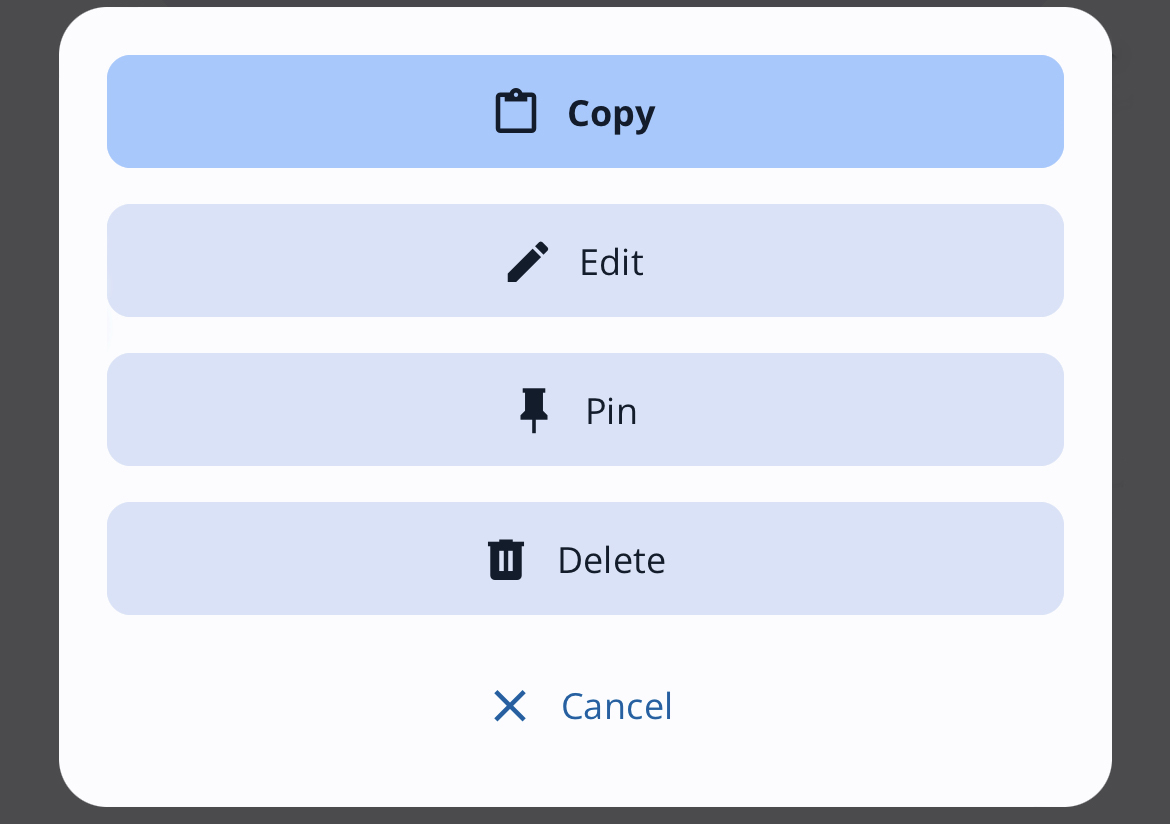Tap the Pin row in the action menu

585,410
